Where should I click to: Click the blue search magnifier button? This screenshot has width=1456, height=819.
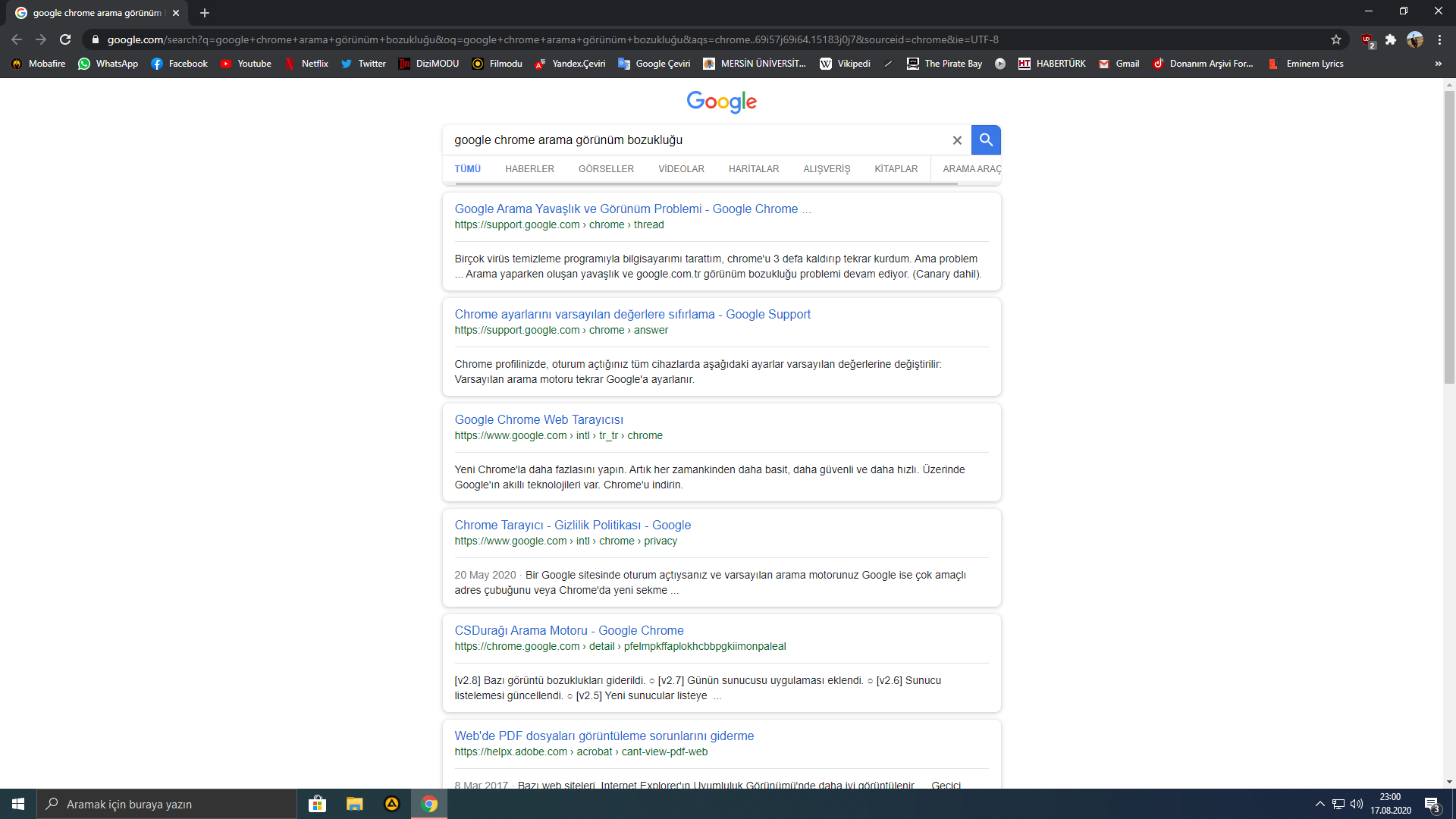[986, 140]
